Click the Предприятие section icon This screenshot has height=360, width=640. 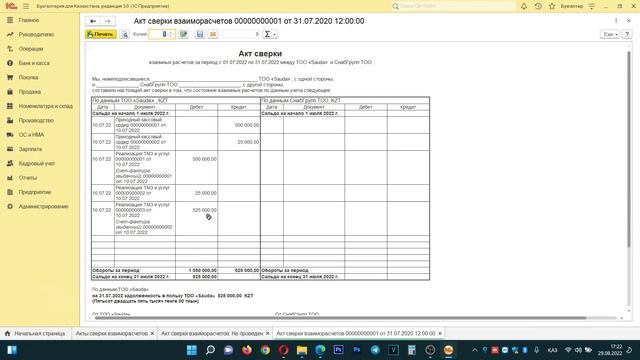point(10,192)
